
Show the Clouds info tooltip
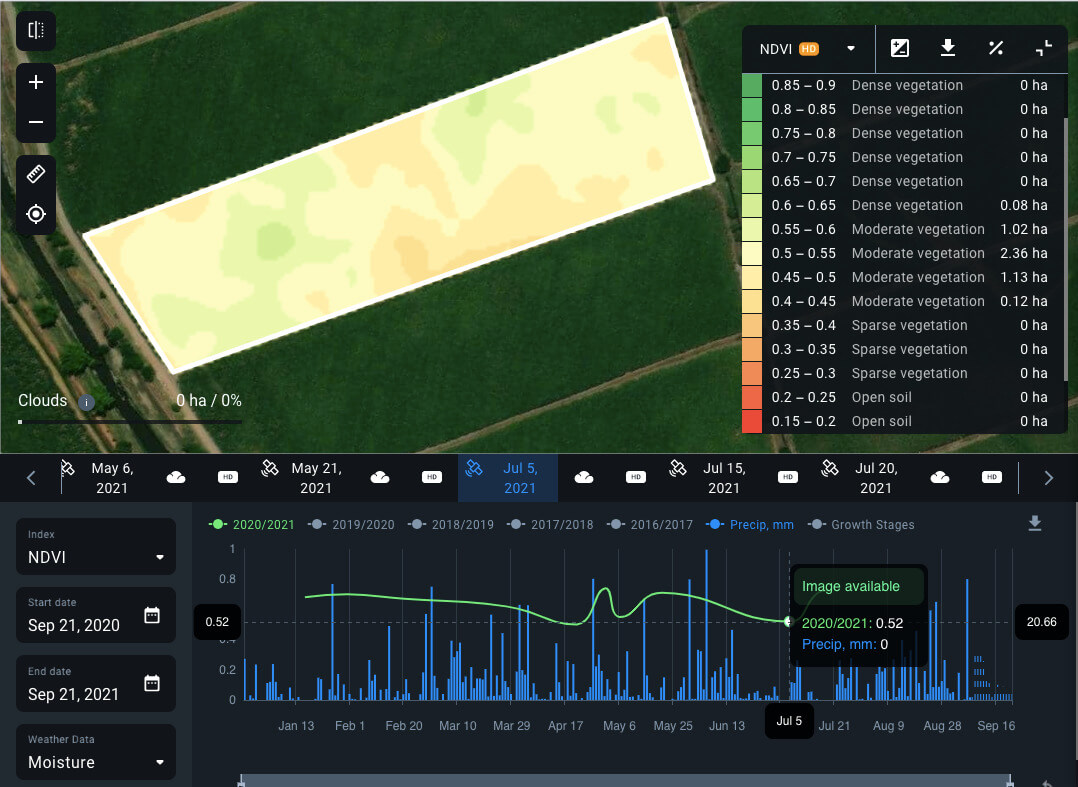(86, 402)
